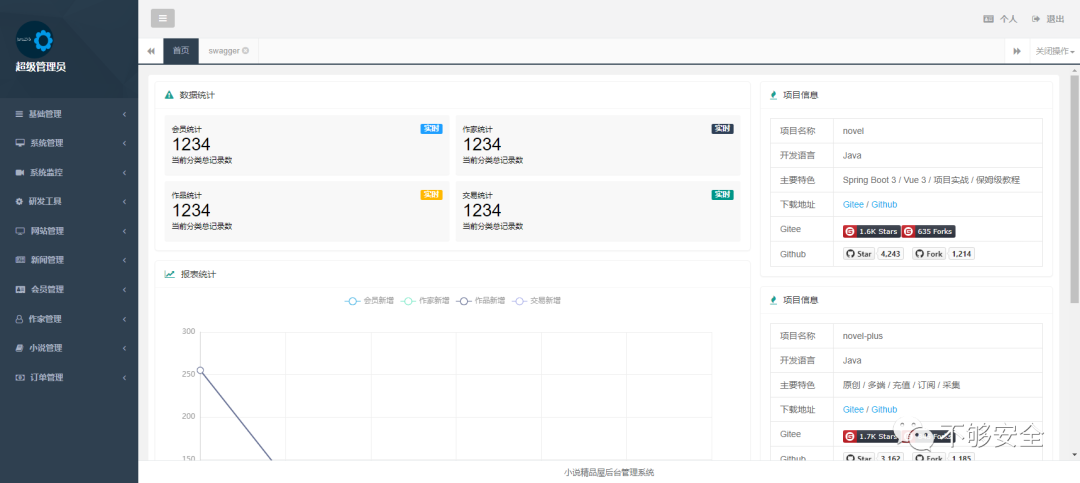Click the super admin gear avatar logo
1080x483 pixels.
click(34, 41)
